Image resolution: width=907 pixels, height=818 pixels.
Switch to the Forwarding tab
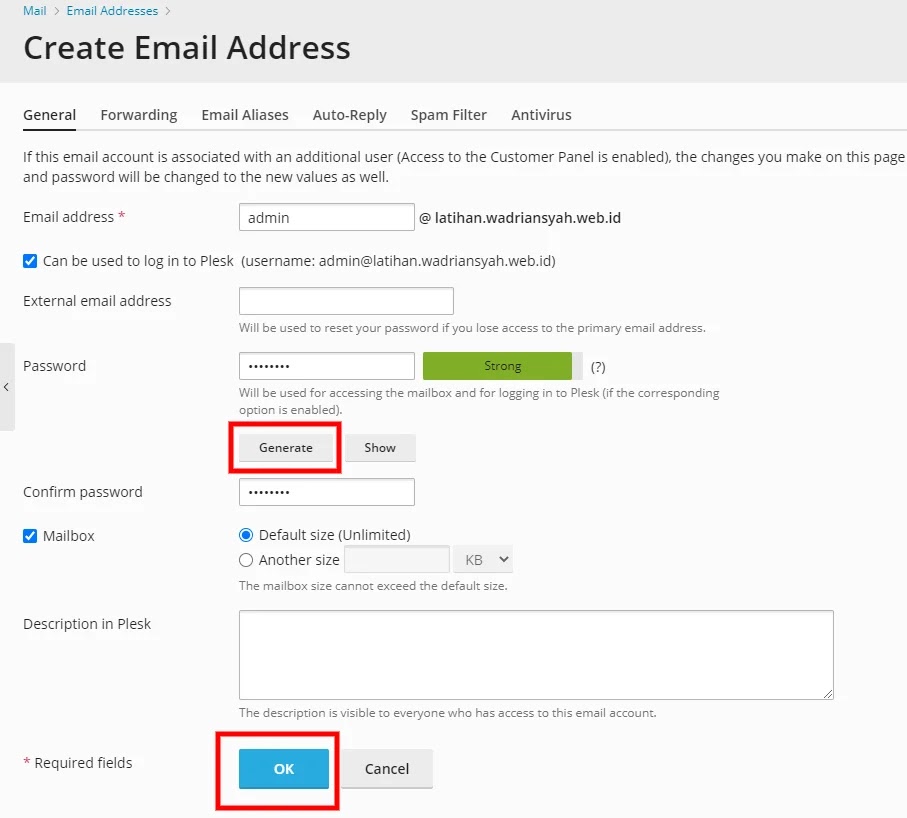139,115
